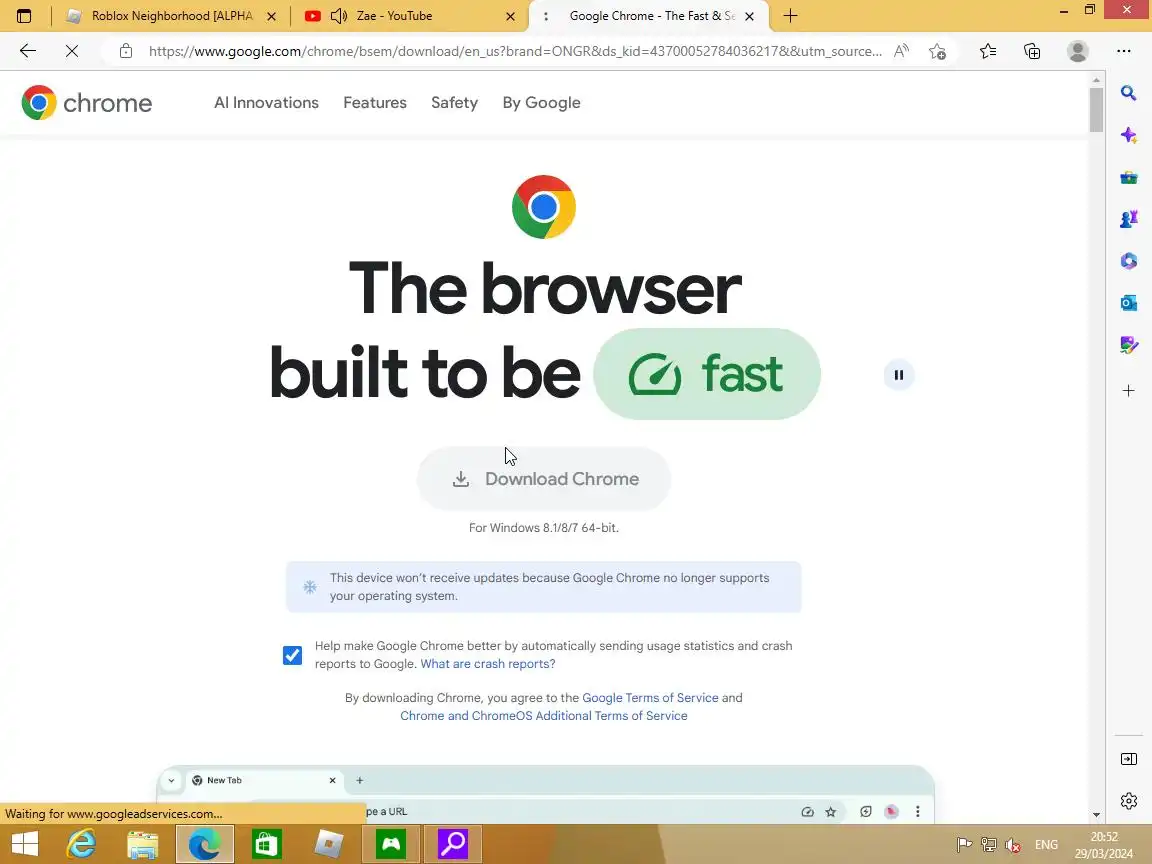Click the Chrome logo in header
Screen dimensions: 1152x864
point(87,103)
